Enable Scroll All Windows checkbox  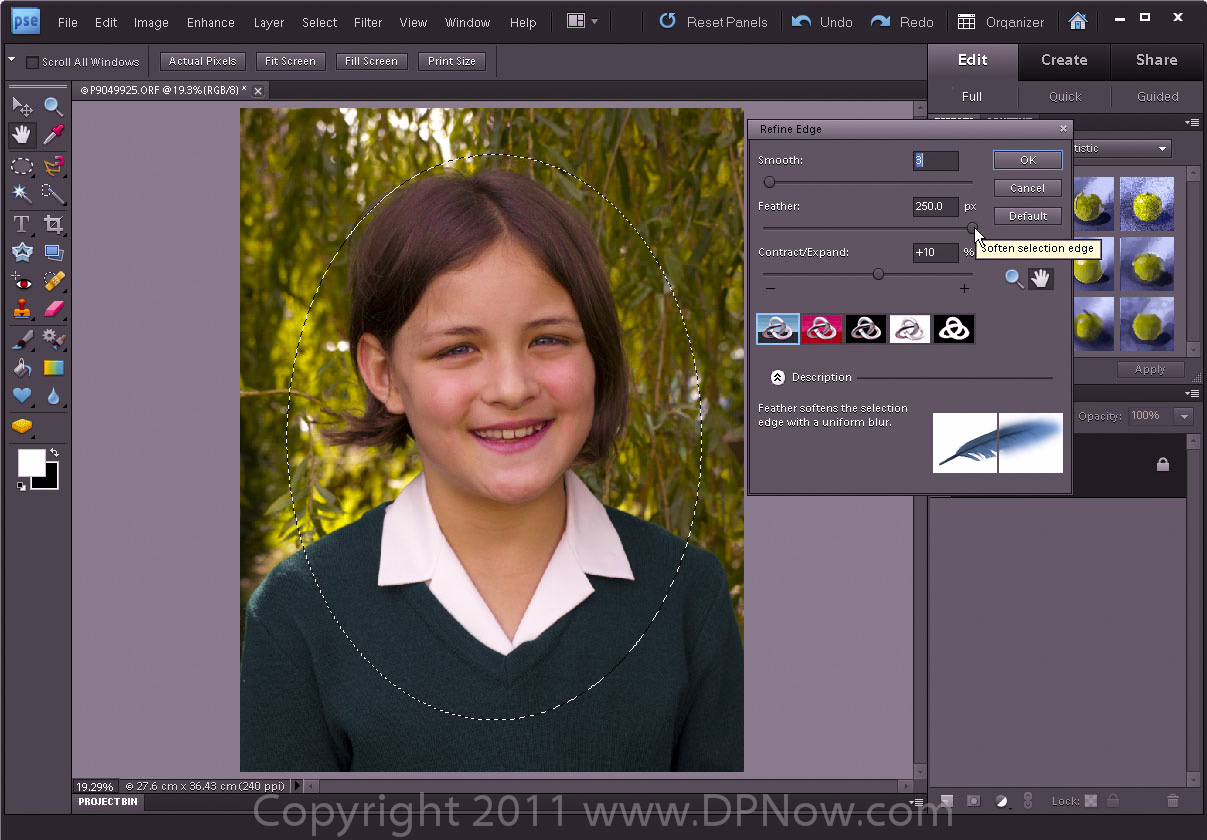33,62
